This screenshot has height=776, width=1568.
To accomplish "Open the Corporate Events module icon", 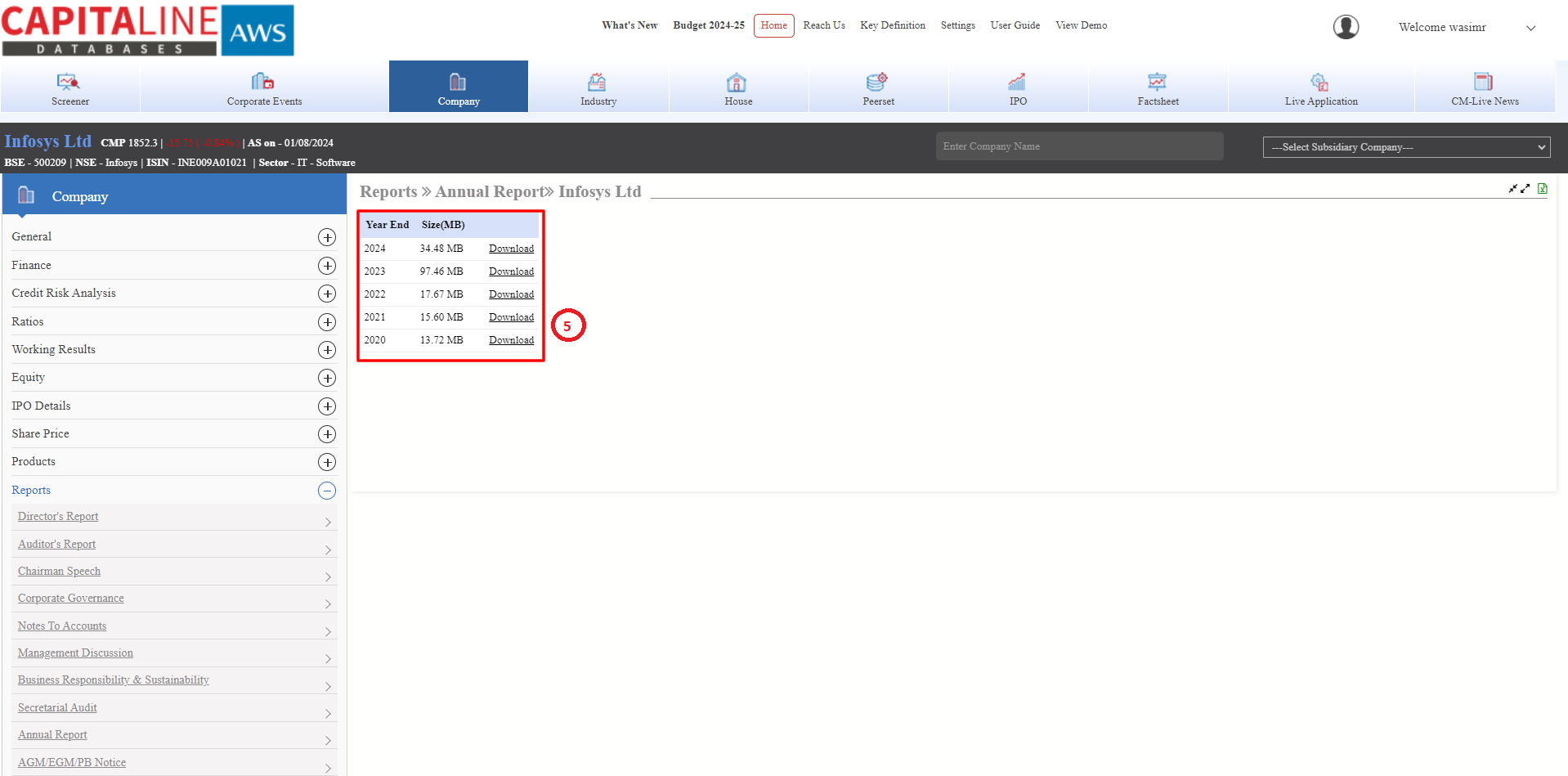I will [x=263, y=81].
